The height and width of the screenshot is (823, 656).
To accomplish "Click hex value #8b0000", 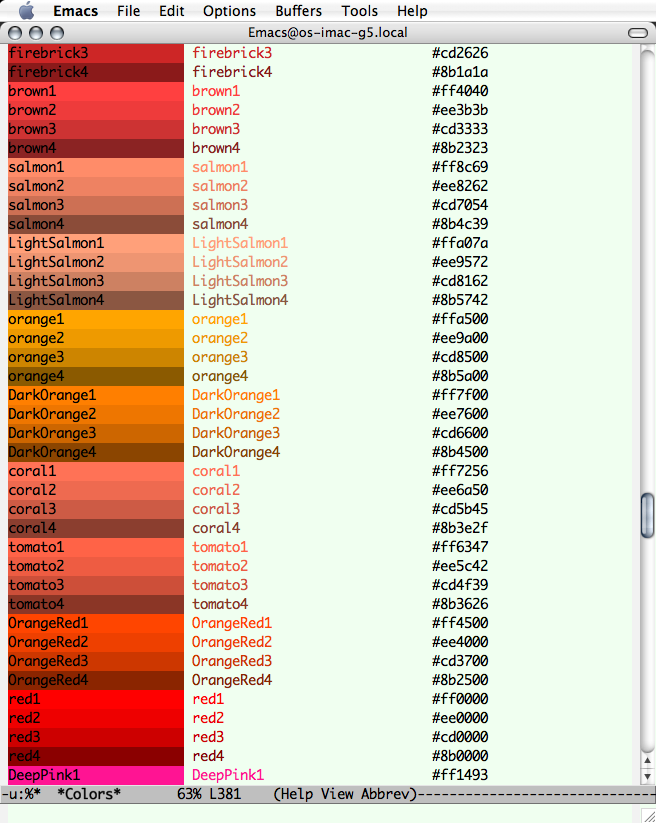I will tap(460, 756).
